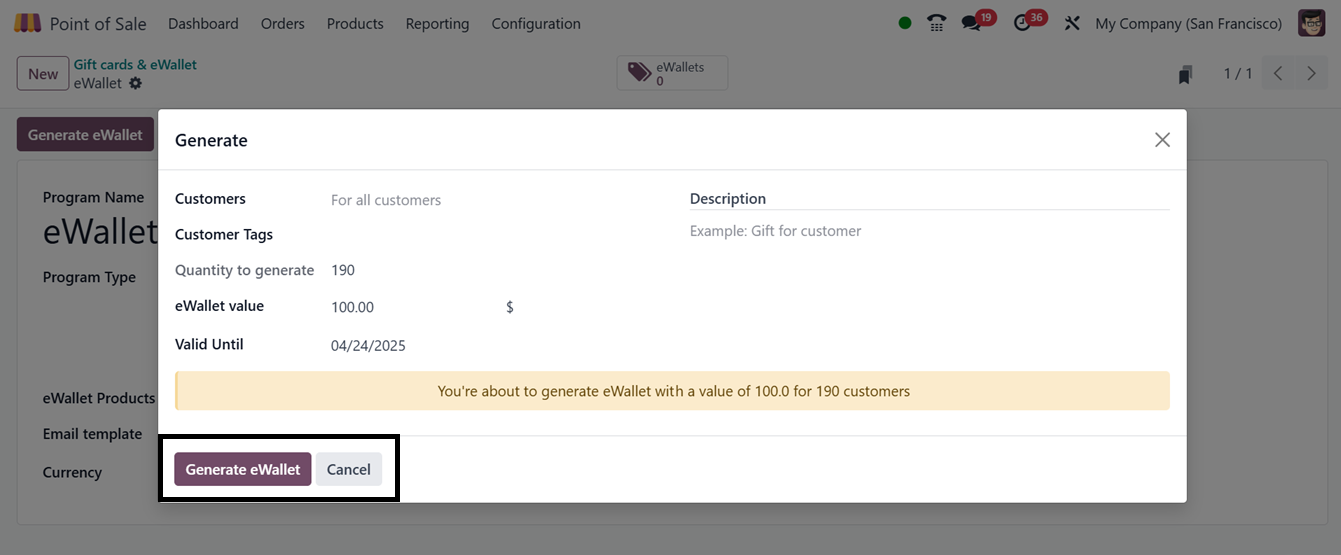
Task: Click the VoIP phone icon
Action: [937, 23]
